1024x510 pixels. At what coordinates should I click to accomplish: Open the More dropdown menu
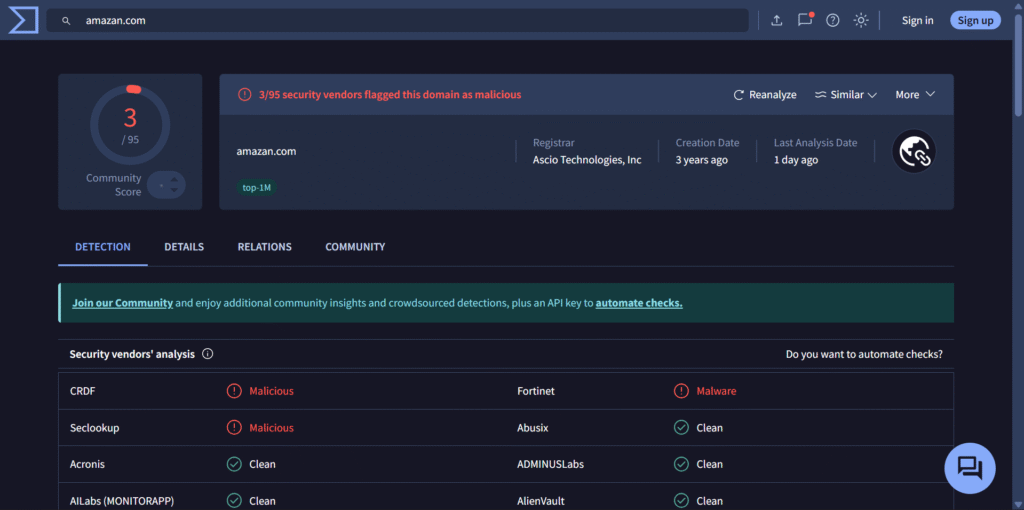[x=915, y=95]
